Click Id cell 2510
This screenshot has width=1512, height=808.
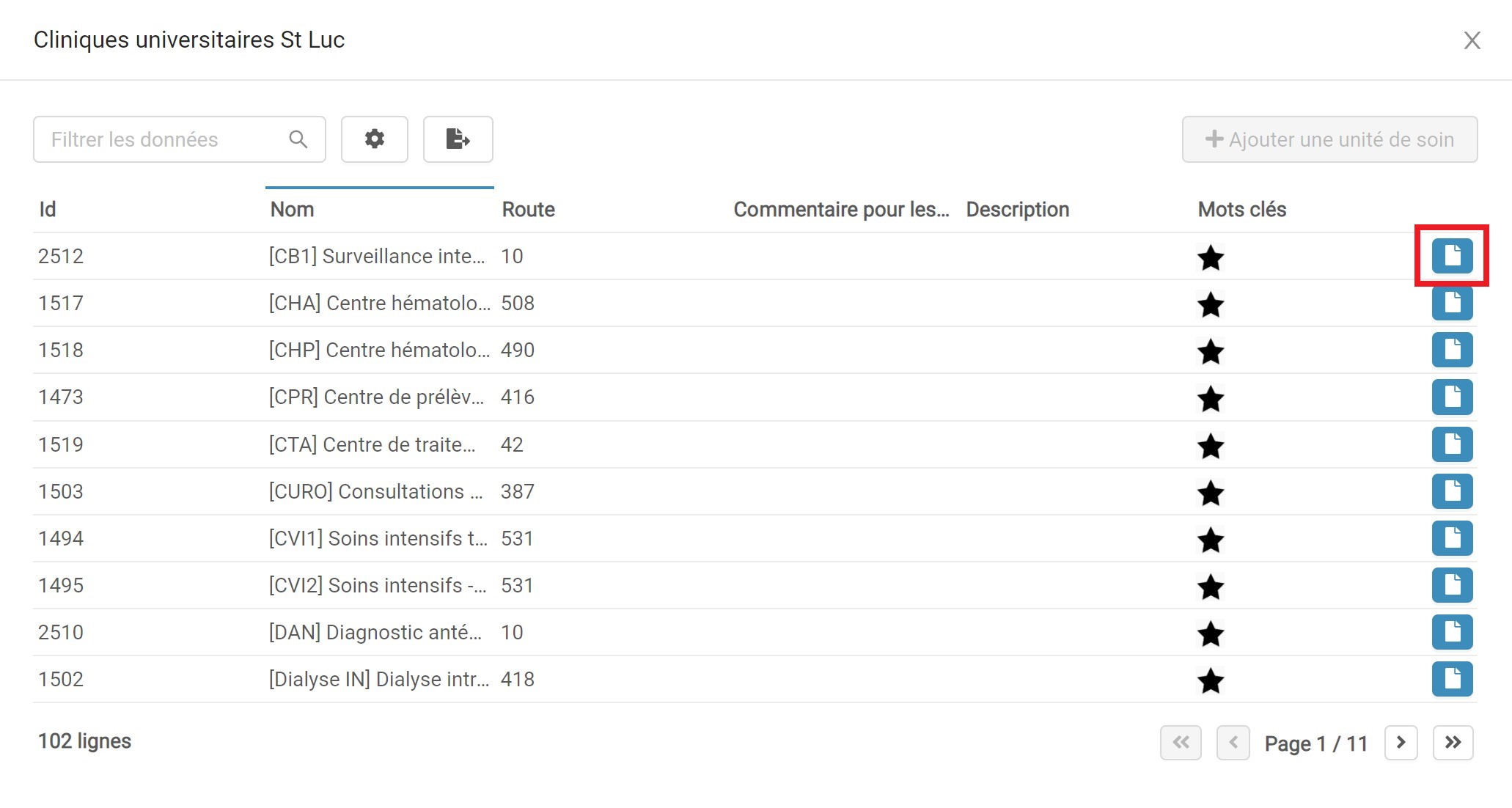coord(61,633)
